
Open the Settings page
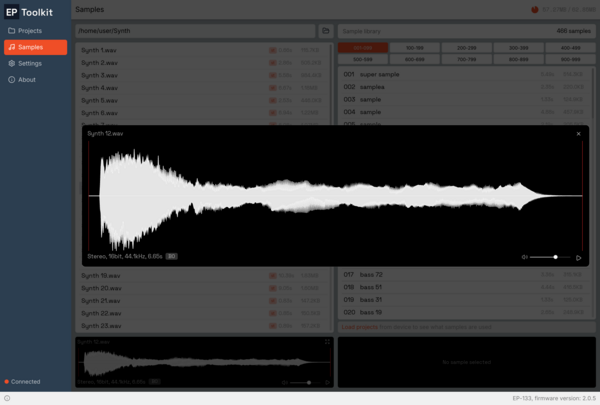(36, 64)
